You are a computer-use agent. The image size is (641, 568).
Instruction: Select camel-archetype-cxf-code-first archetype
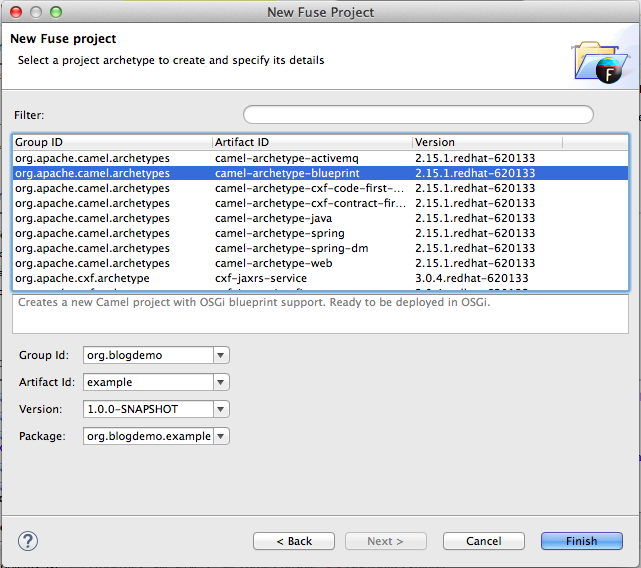pos(320,188)
